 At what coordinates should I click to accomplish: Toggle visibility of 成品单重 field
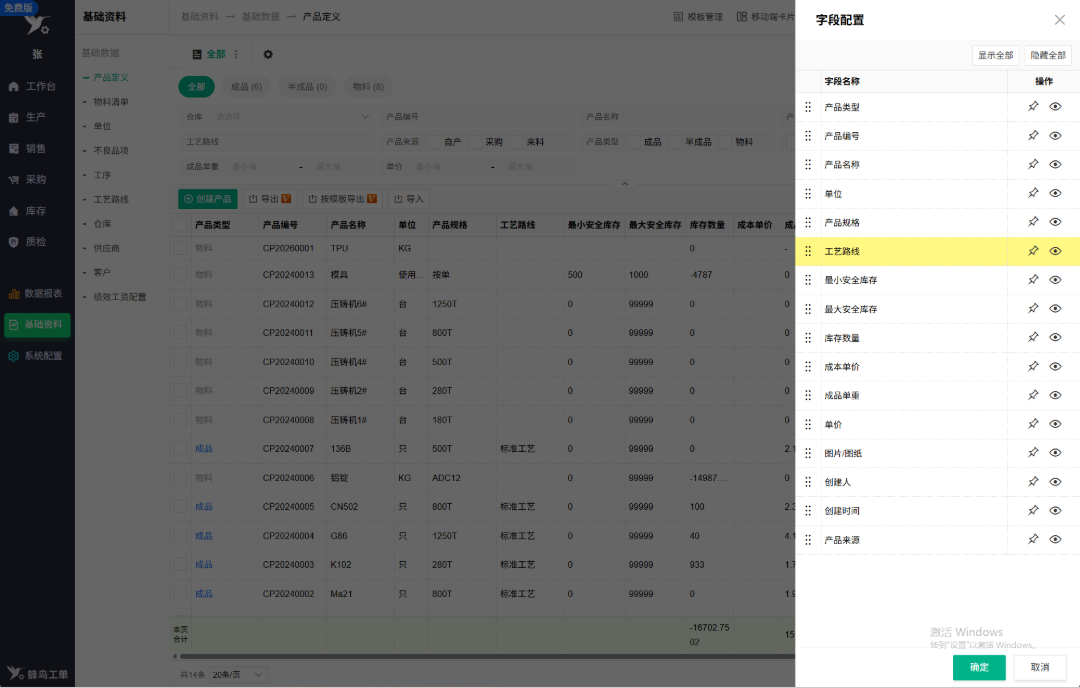(x=1055, y=395)
